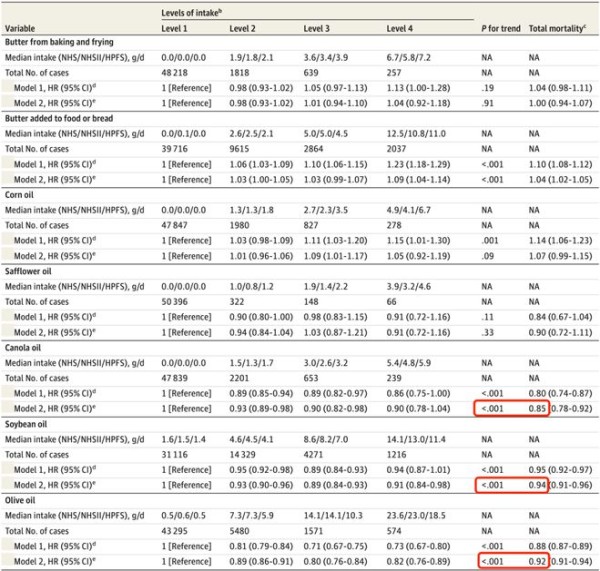This screenshot has width=600, height=571.
Task: Click the hazard ratio "0.94 (0.87-1.01)"
Action: 418,470
